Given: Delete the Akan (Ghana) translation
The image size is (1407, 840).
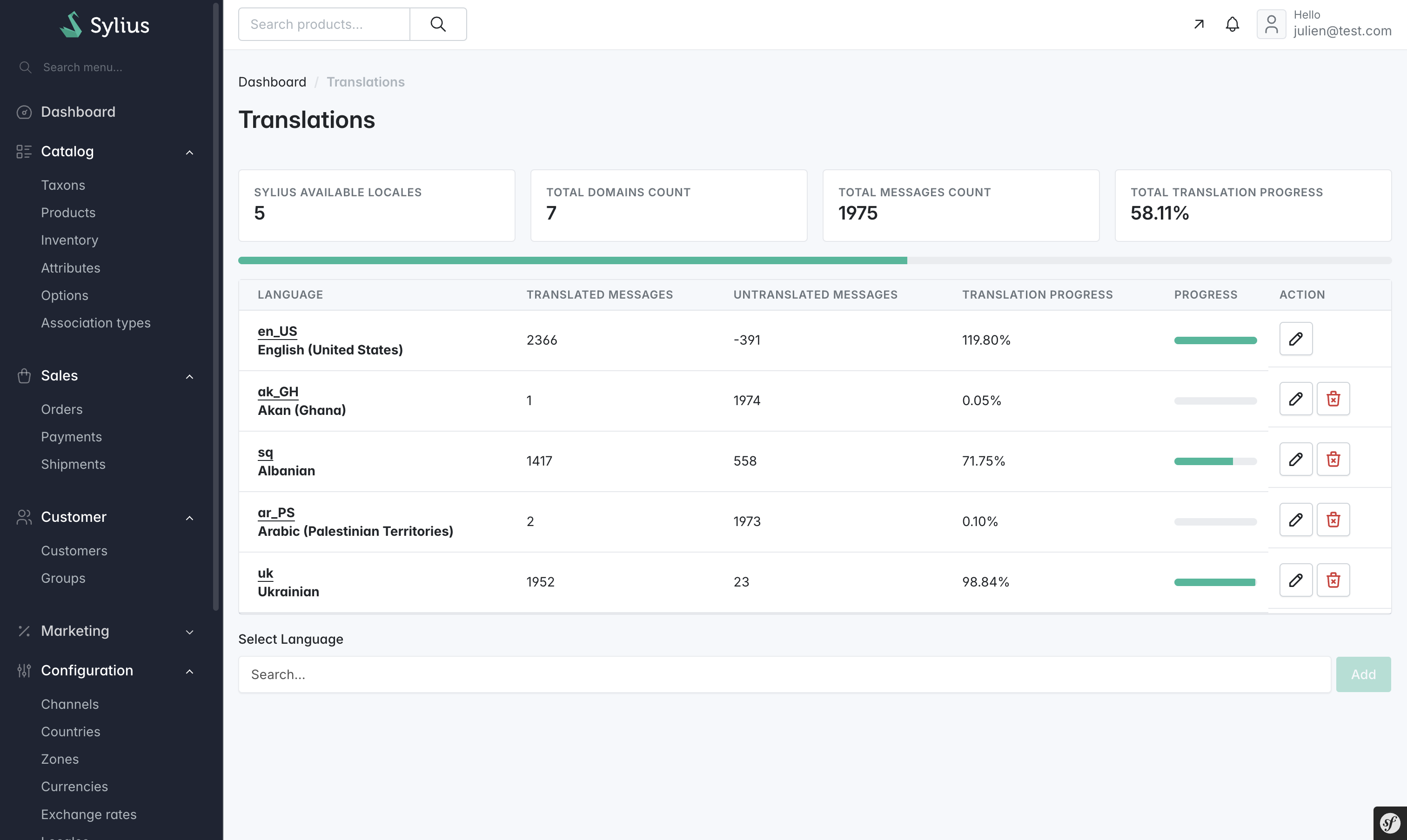Looking at the screenshot, I should pos(1333,399).
